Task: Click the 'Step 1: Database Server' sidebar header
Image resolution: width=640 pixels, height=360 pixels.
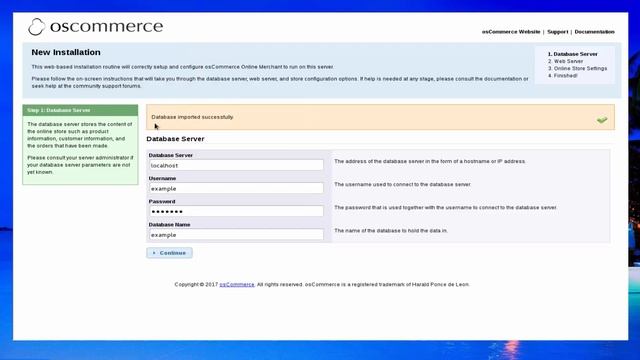Action: [x=80, y=110]
